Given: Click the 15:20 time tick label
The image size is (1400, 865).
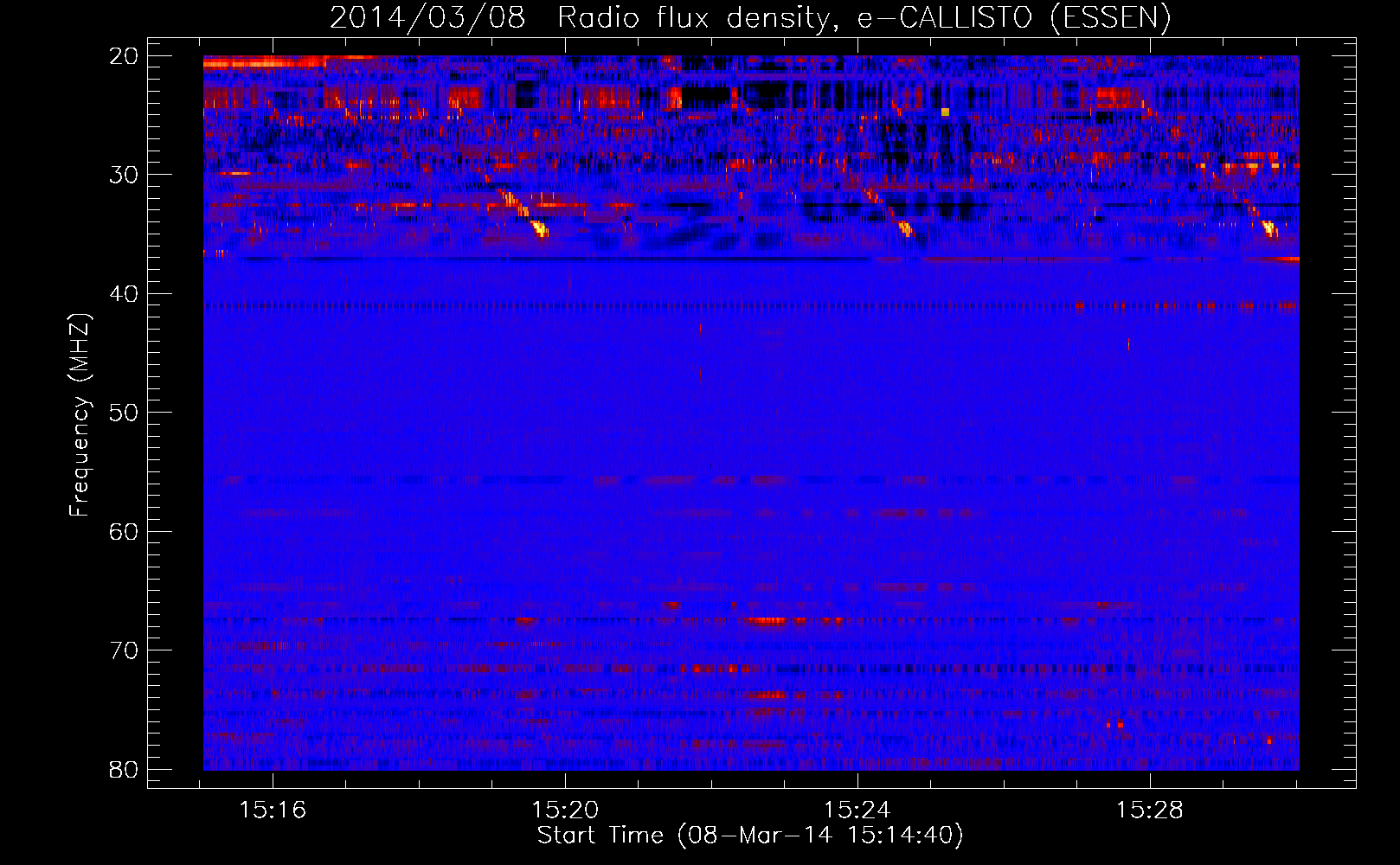Looking at the screenshot, I should (565, 811).
